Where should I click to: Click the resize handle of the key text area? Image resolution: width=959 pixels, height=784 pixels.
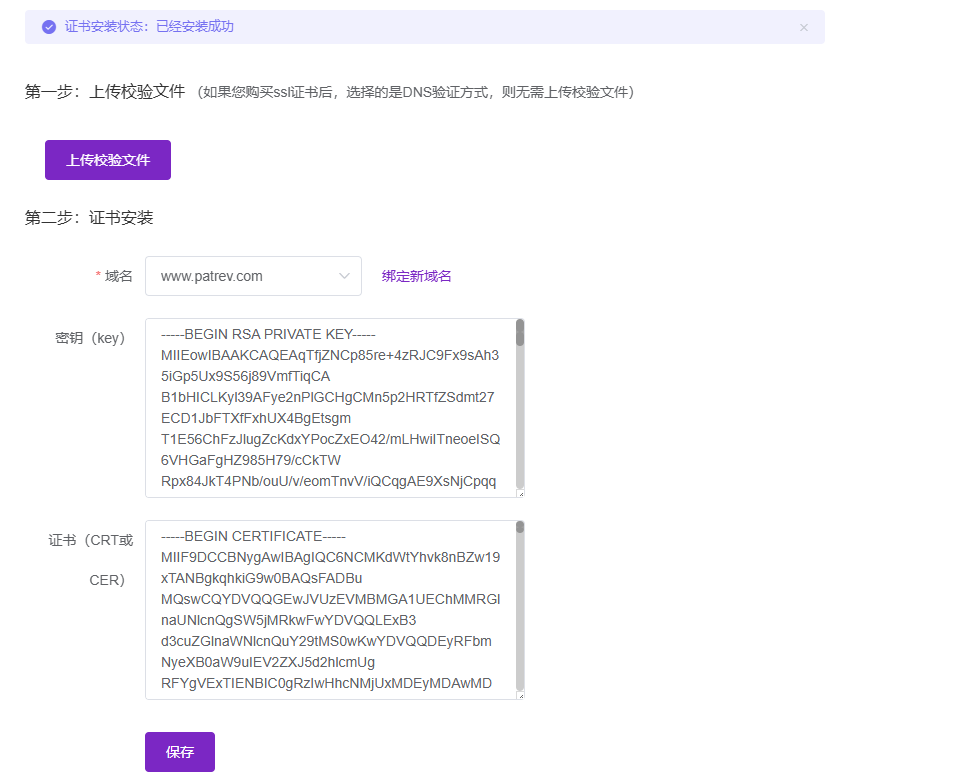[520, 492]
